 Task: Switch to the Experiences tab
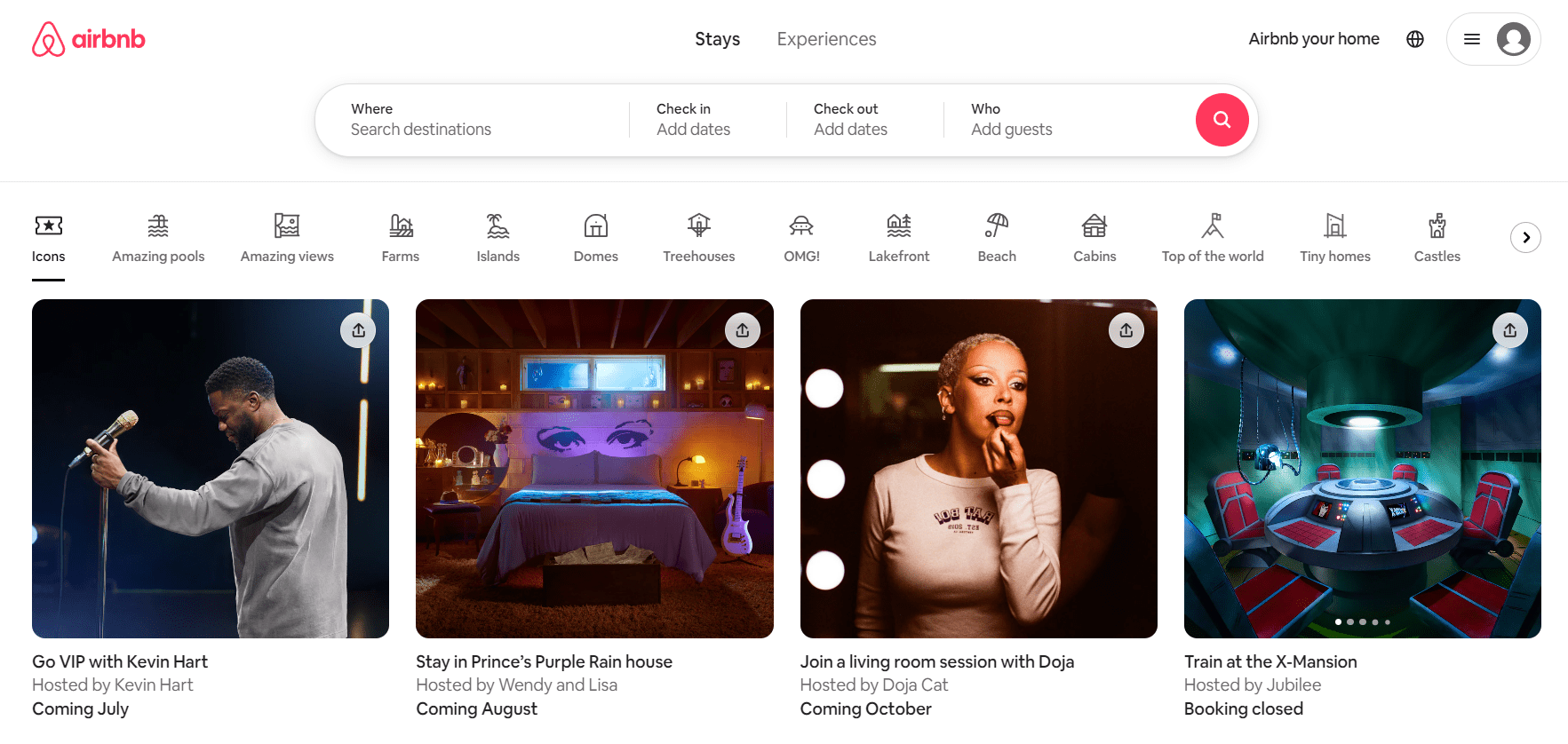826,39
